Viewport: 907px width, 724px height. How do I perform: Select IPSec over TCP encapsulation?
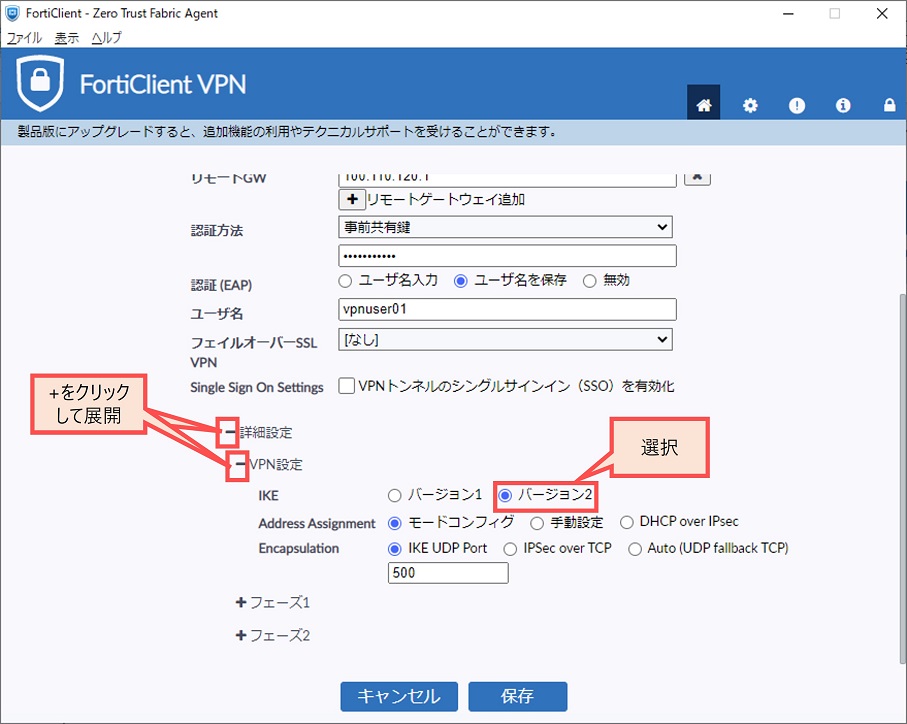510,548
